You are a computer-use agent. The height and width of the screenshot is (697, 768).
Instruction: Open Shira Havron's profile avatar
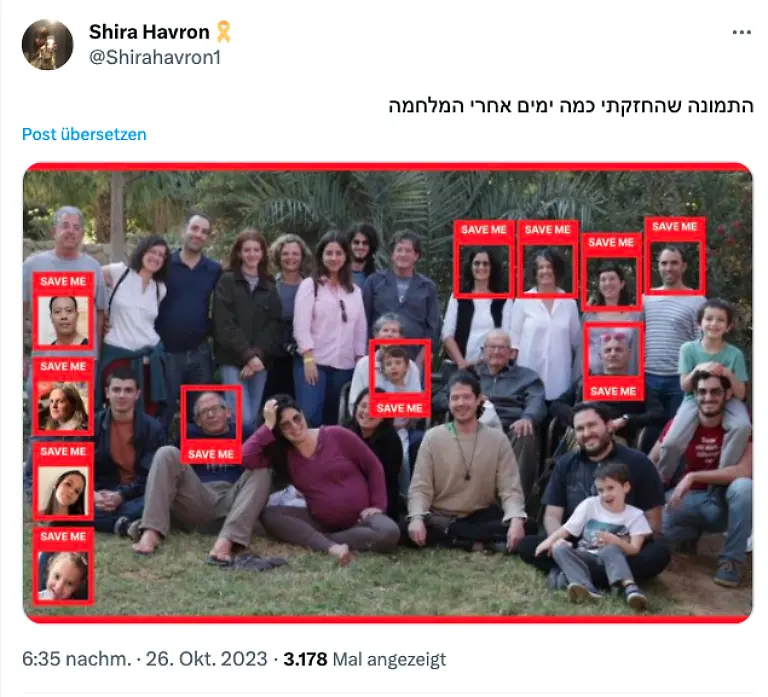(48, 45)
